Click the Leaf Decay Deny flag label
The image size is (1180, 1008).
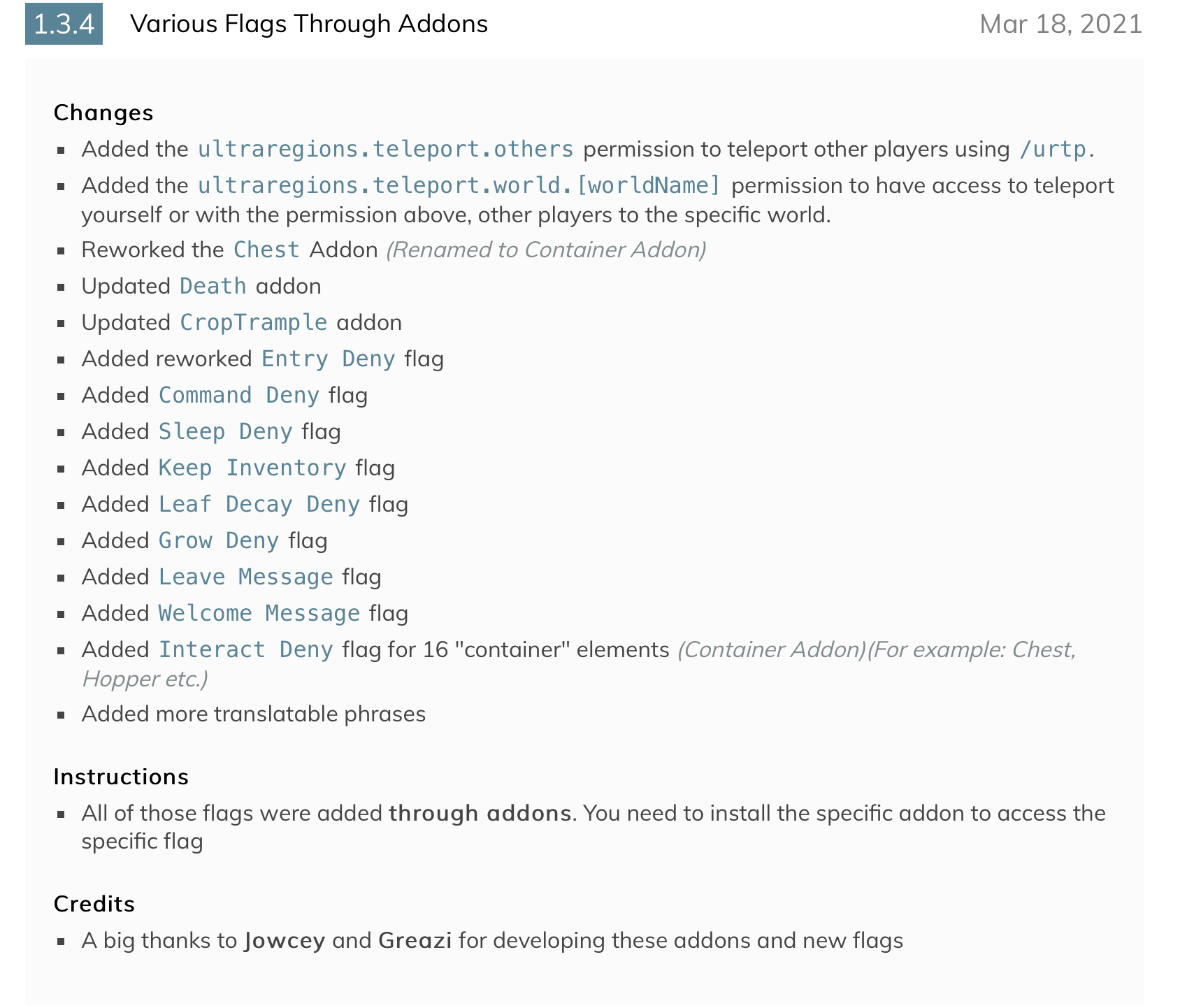pyautogui.click(x=259, y=504)
